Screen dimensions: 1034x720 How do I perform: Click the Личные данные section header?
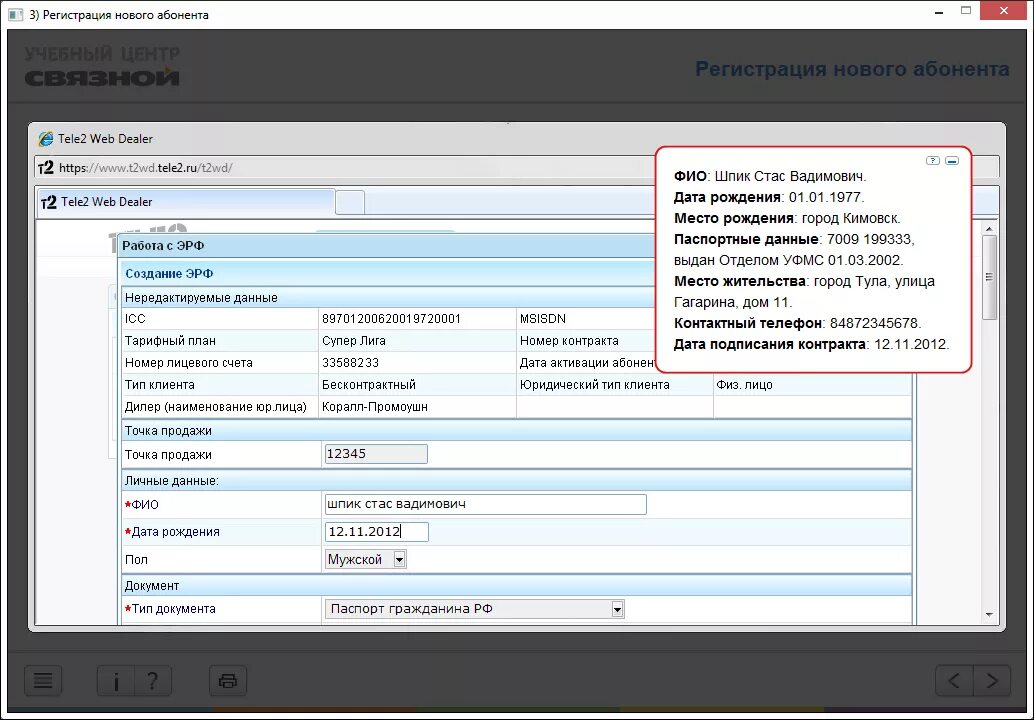171,481
